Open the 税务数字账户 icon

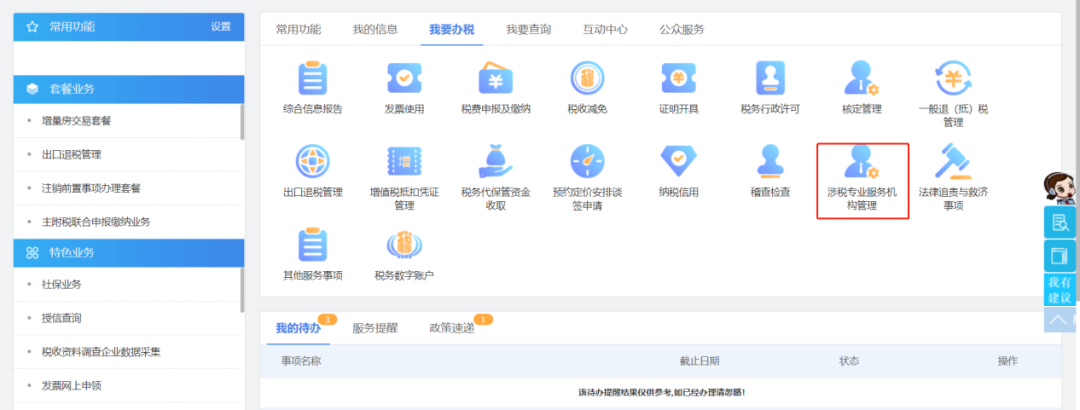tap(404, 245)
